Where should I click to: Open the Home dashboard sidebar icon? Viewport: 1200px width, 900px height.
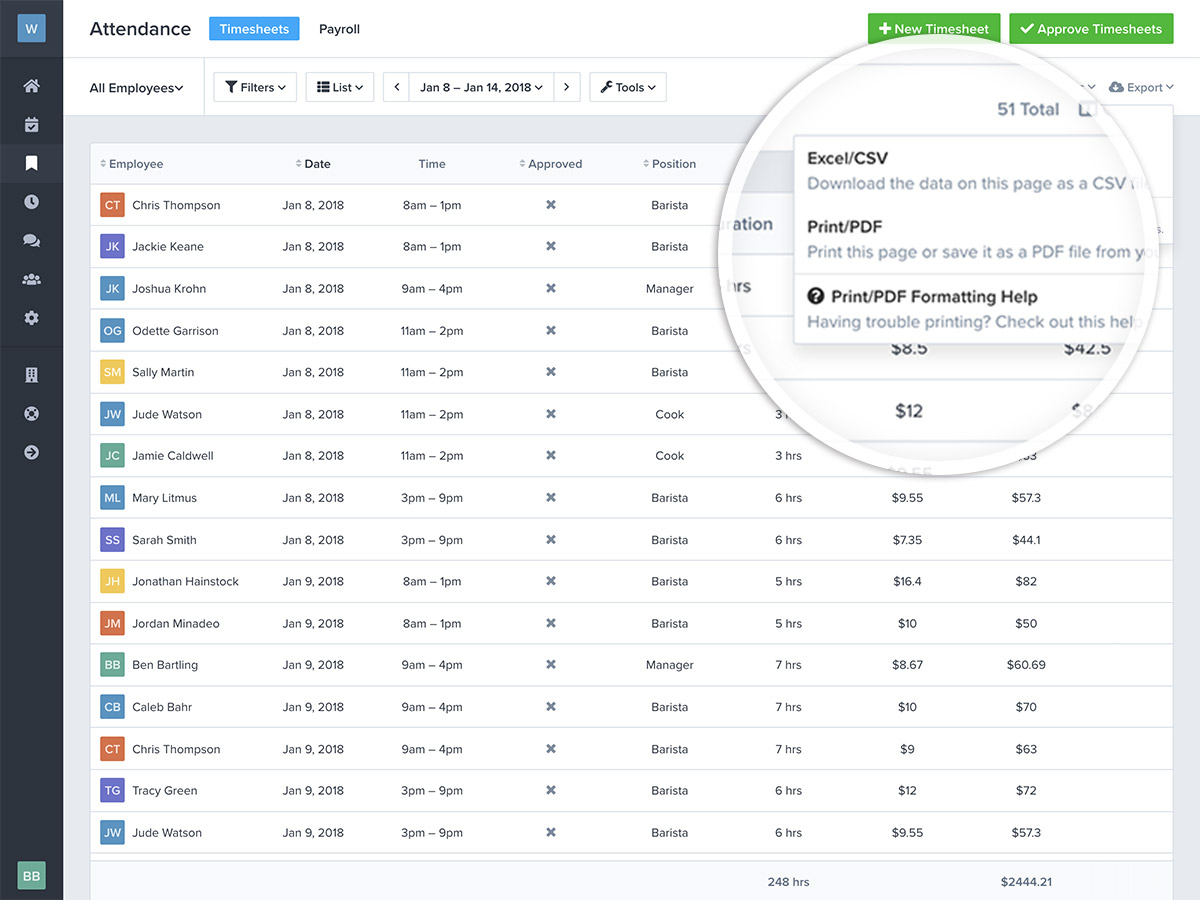click(31, 86)
